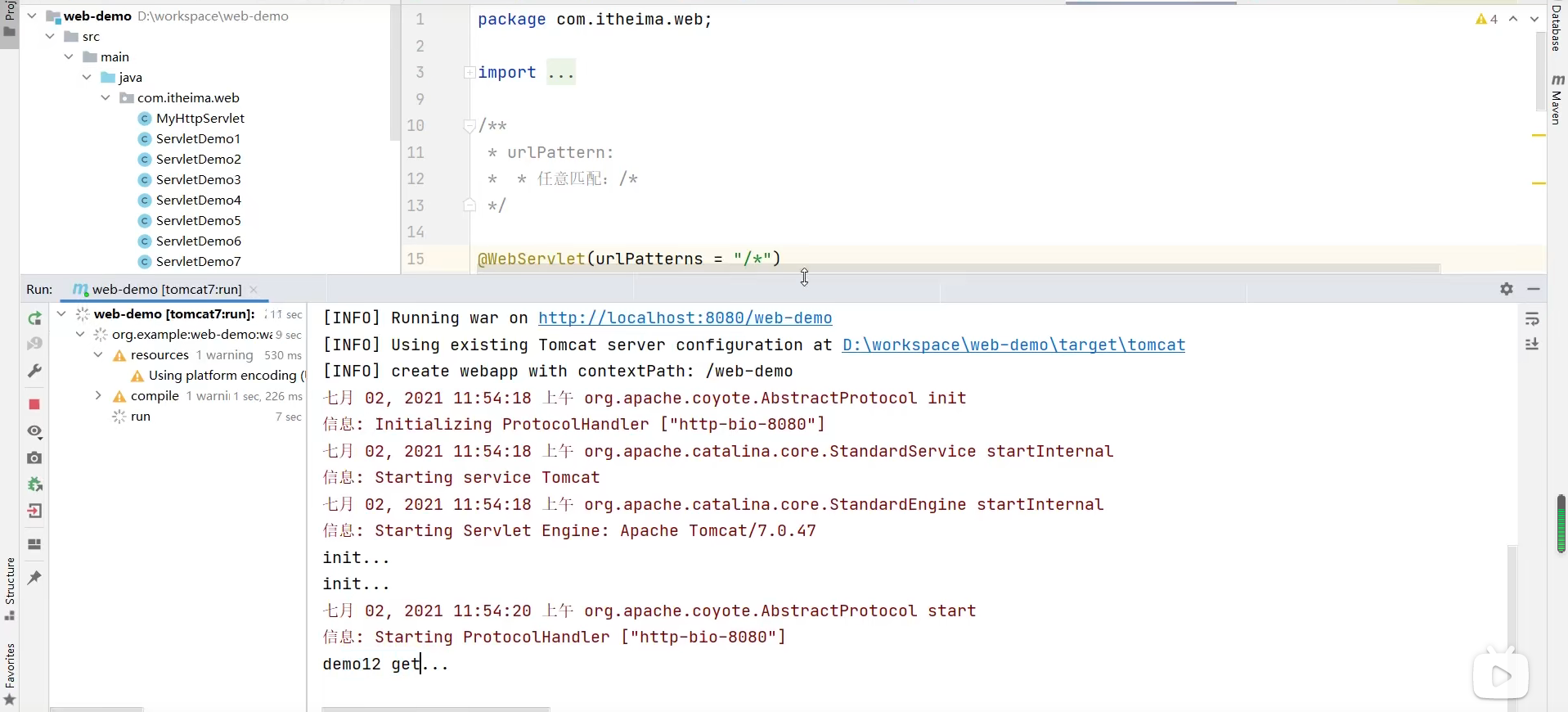
Task: Stop the running Tomcat process
Action: pos(34,404)
